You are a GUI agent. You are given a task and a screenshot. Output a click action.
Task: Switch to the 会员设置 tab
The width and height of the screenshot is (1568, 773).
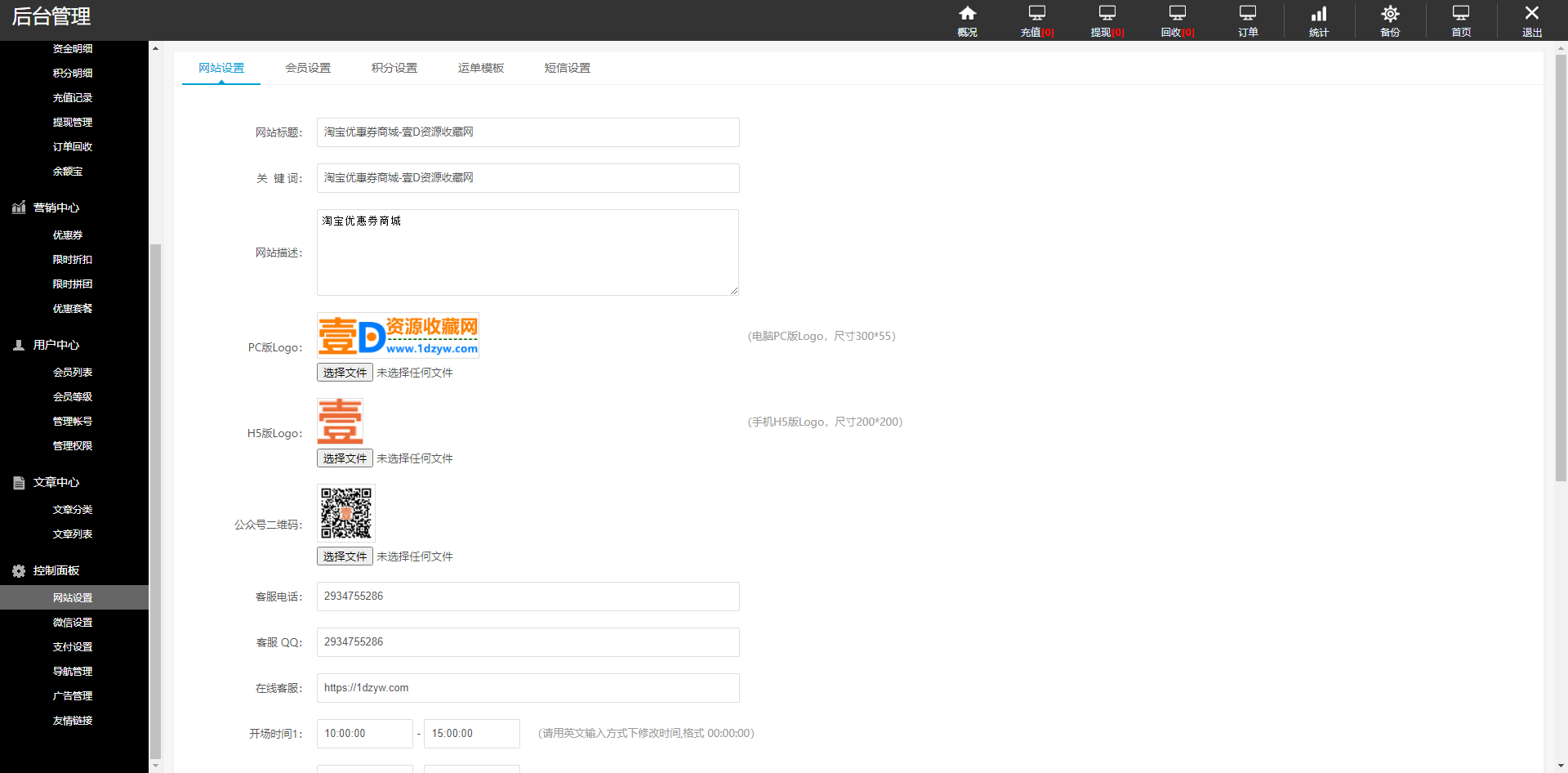[x=308, y=68]
